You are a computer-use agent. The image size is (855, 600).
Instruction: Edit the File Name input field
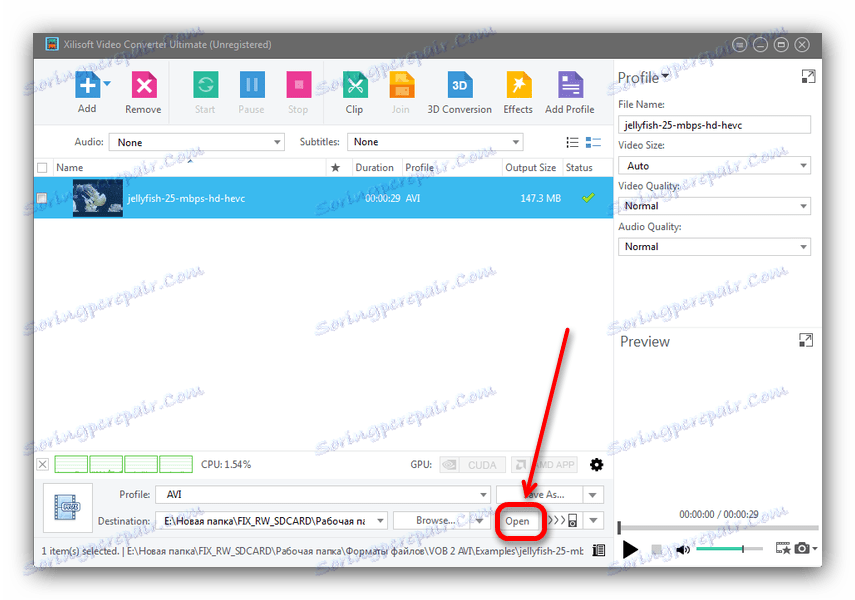click(x=714, y=125)
